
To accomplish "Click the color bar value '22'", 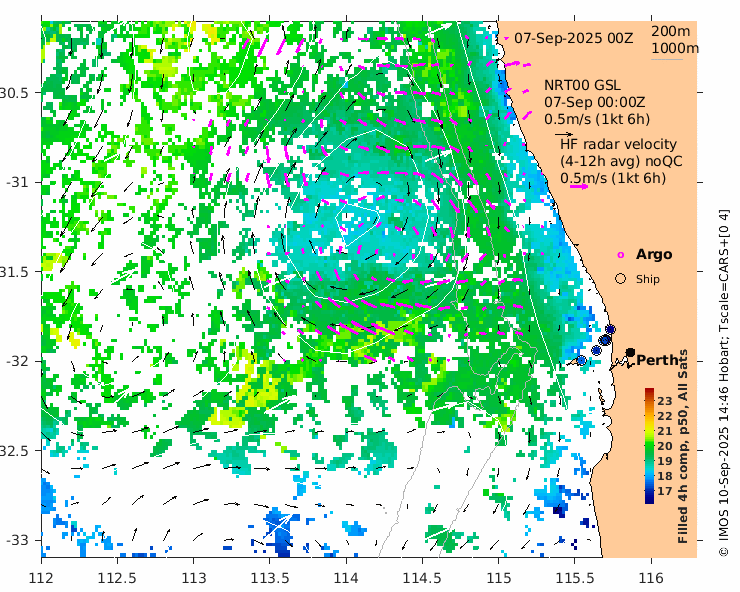I will coord(664,416).
